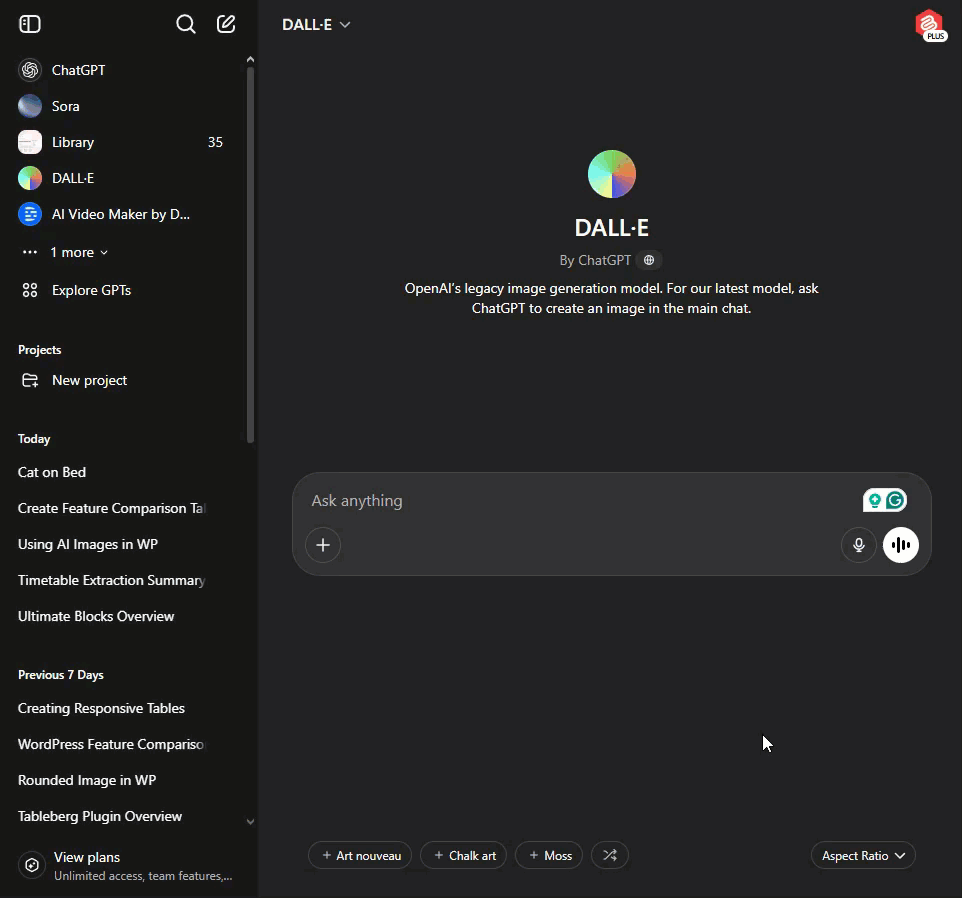
Task: Click the plus attach icon in prompt box
Action: [x=323, y=545]
